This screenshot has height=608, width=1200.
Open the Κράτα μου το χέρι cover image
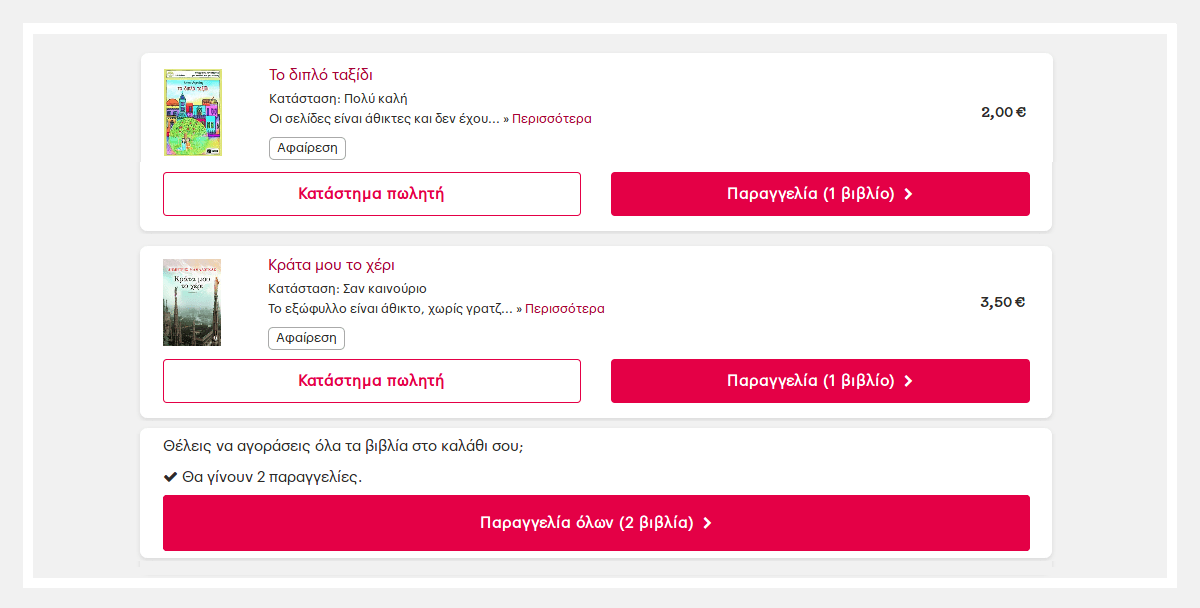point(192,302)
